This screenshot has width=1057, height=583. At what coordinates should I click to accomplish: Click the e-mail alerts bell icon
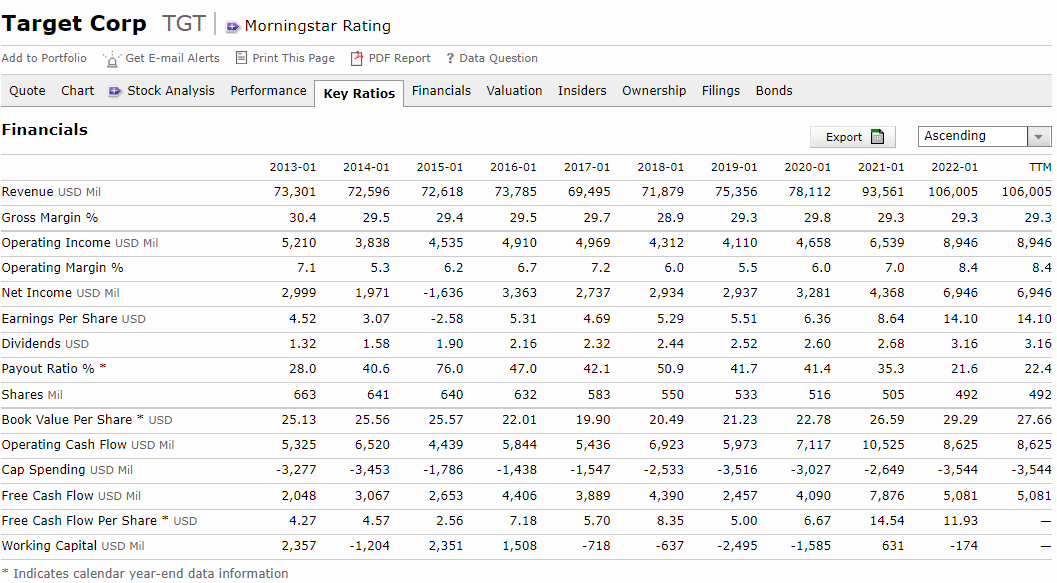coord(112,59)
